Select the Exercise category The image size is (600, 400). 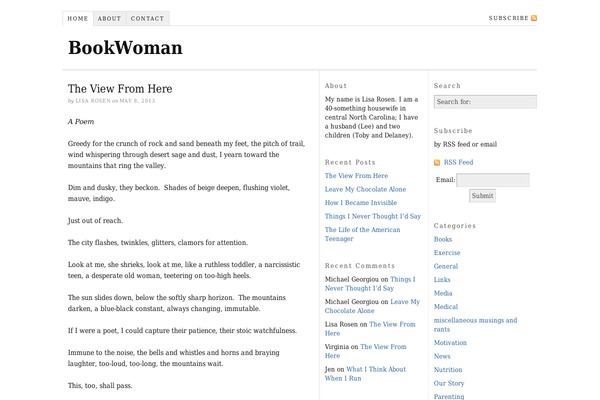click(447, 253)
